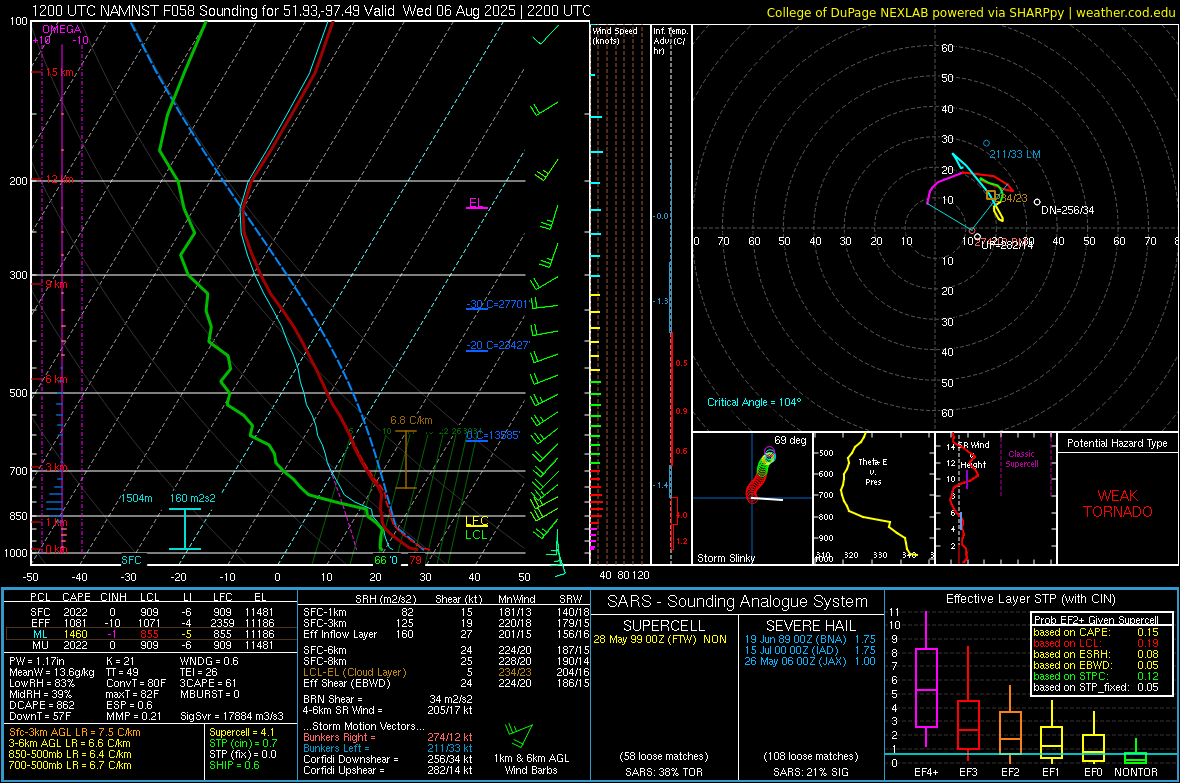
Task: Click the magenta "EL" marker on the skew-T
Action: [x=476, y=203]
